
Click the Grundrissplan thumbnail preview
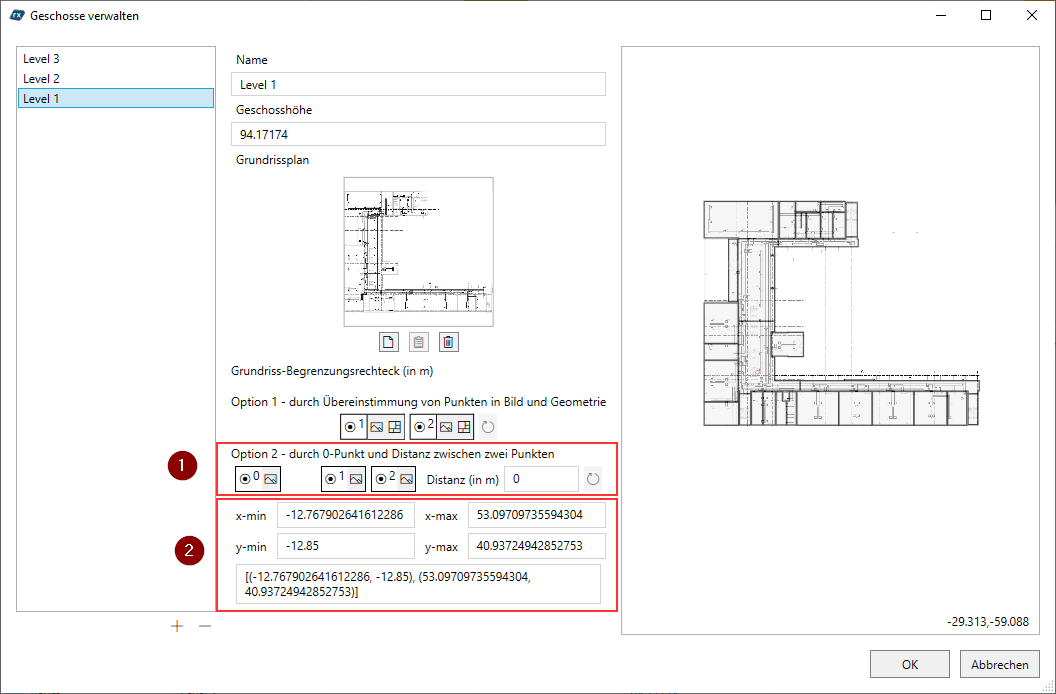418,251
